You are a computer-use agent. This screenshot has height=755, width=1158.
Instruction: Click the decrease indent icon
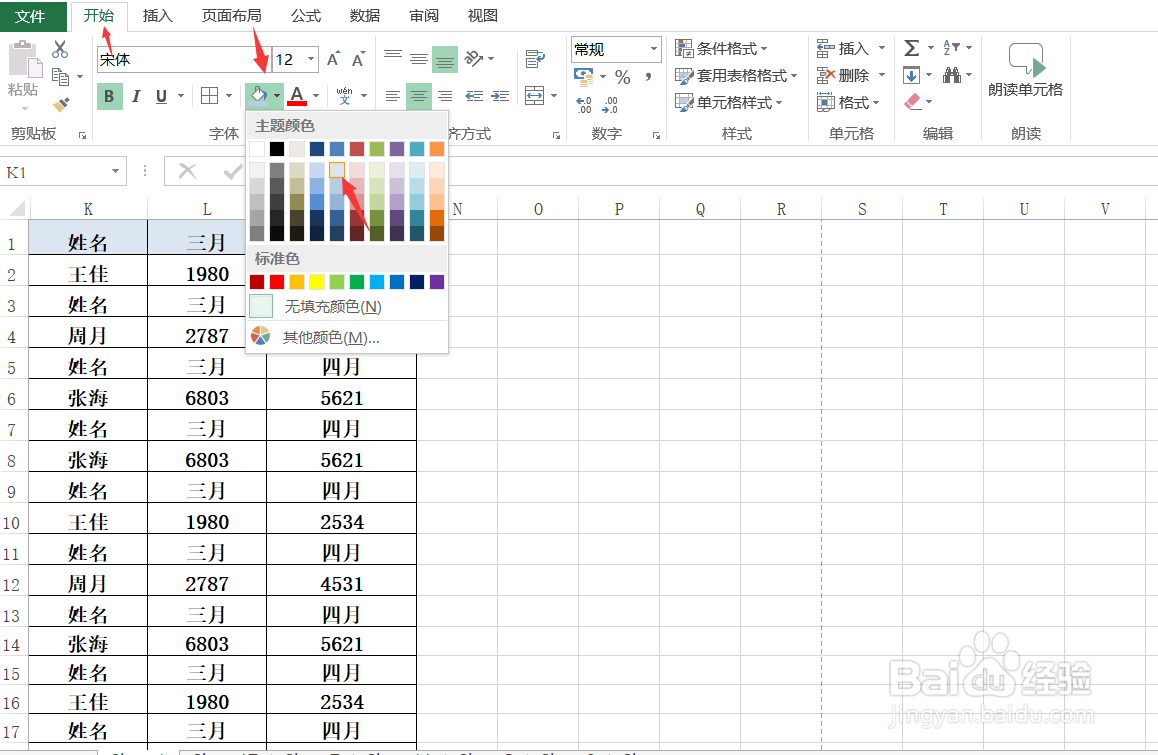point(474,96)
